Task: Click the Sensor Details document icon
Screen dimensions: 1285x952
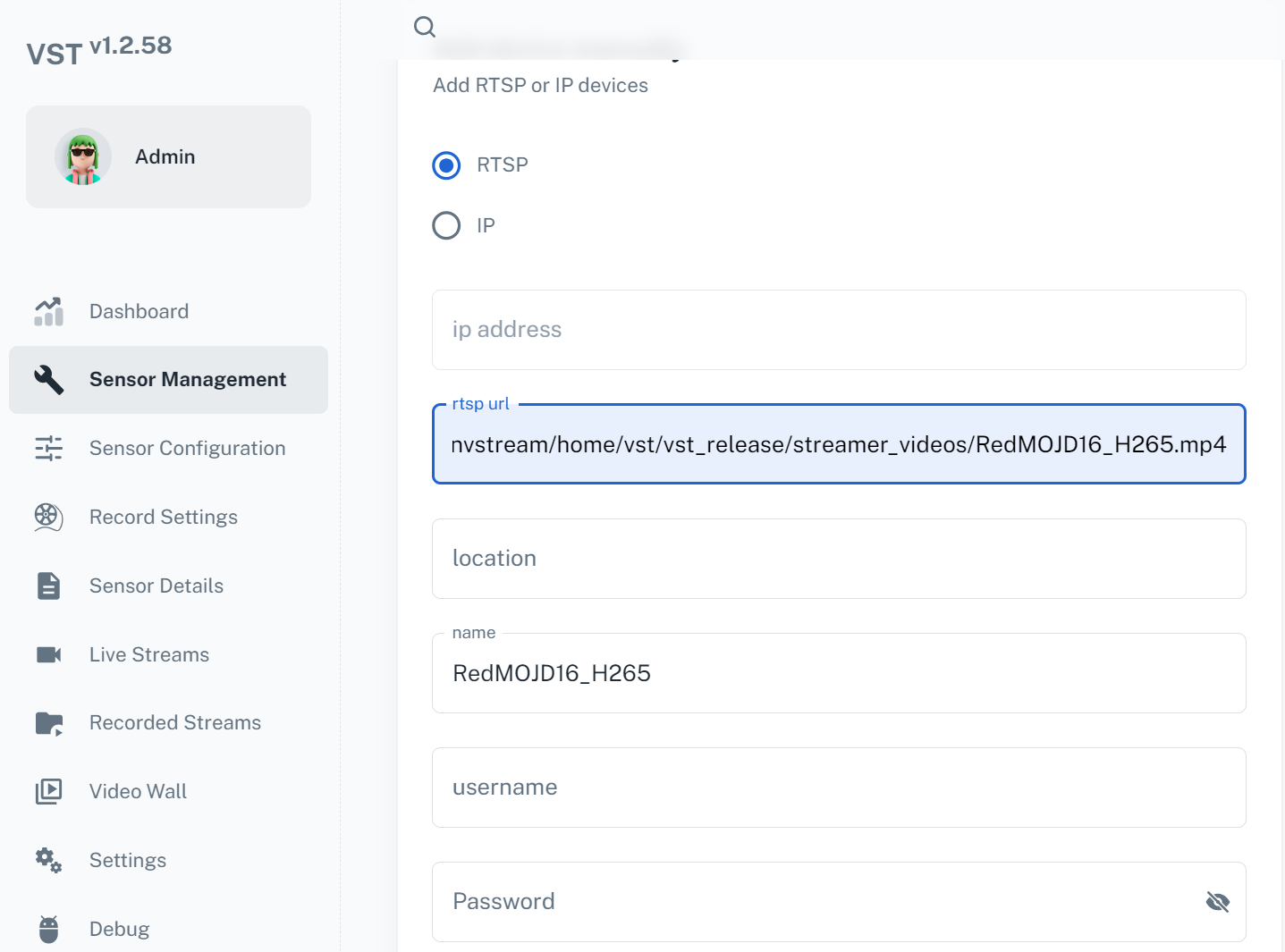Action: click(x=48, y=586)
